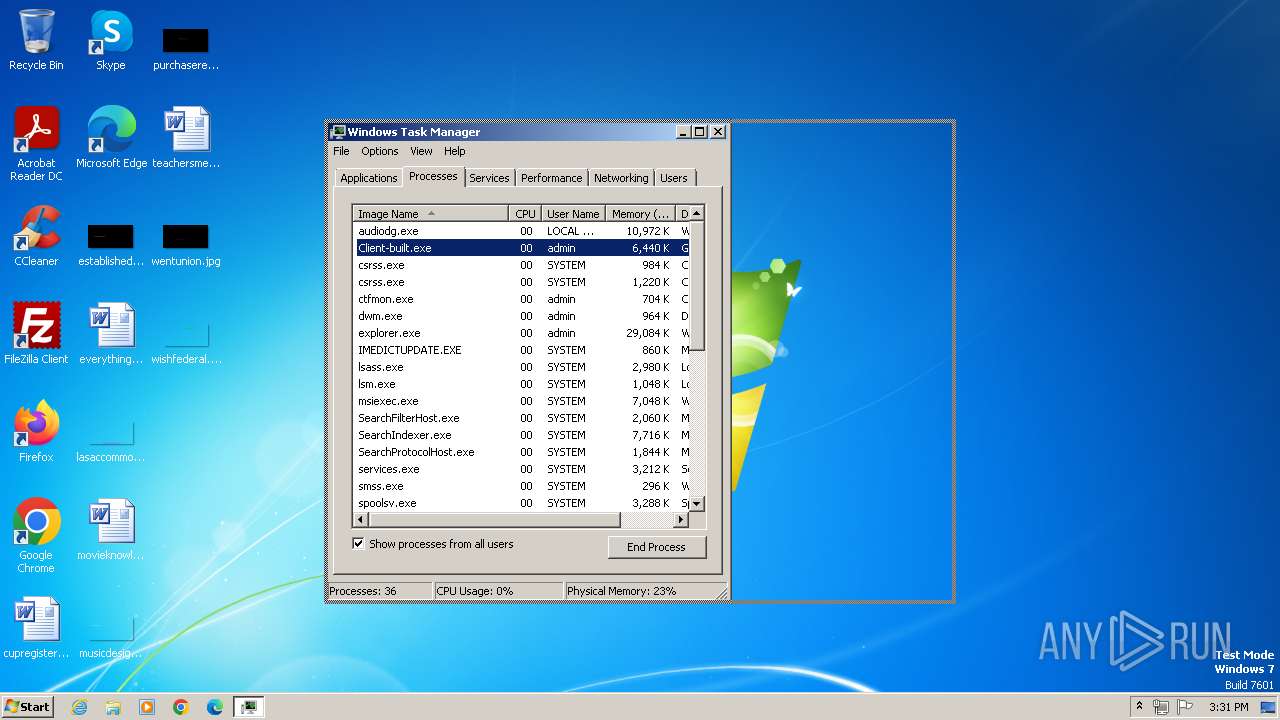Select the dwm.exe process
The height and width of the screenshot is (720, 1280).
pos(521,316)
